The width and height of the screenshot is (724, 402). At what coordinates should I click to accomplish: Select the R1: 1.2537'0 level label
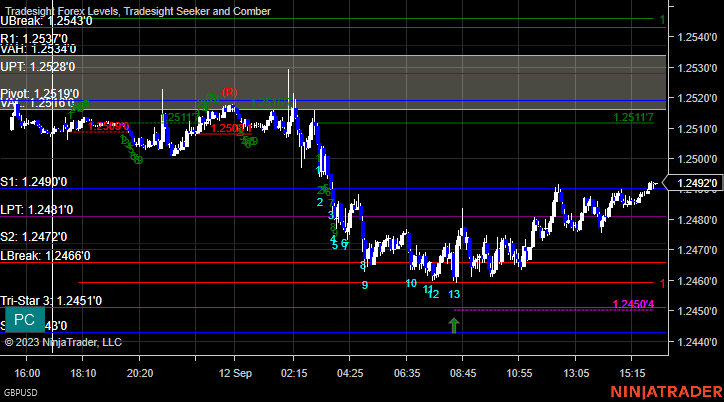click(x=34, y=39)
